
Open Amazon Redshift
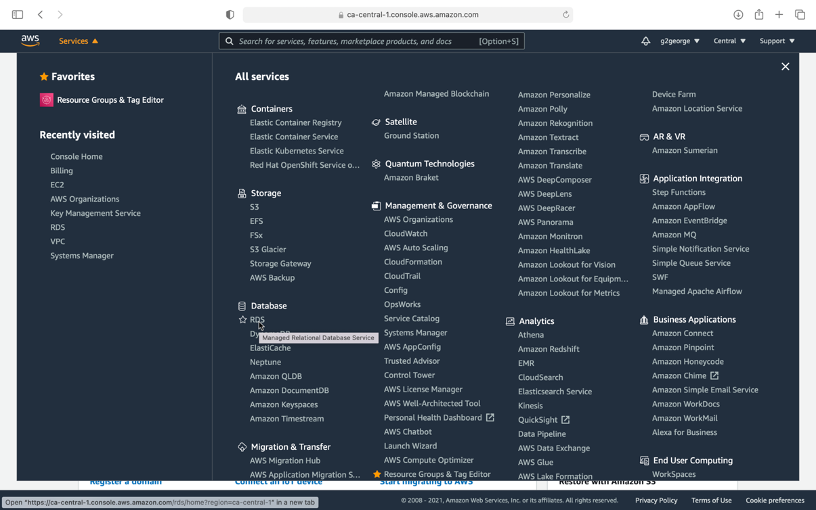pyautogui.click(x=549, y=349)
